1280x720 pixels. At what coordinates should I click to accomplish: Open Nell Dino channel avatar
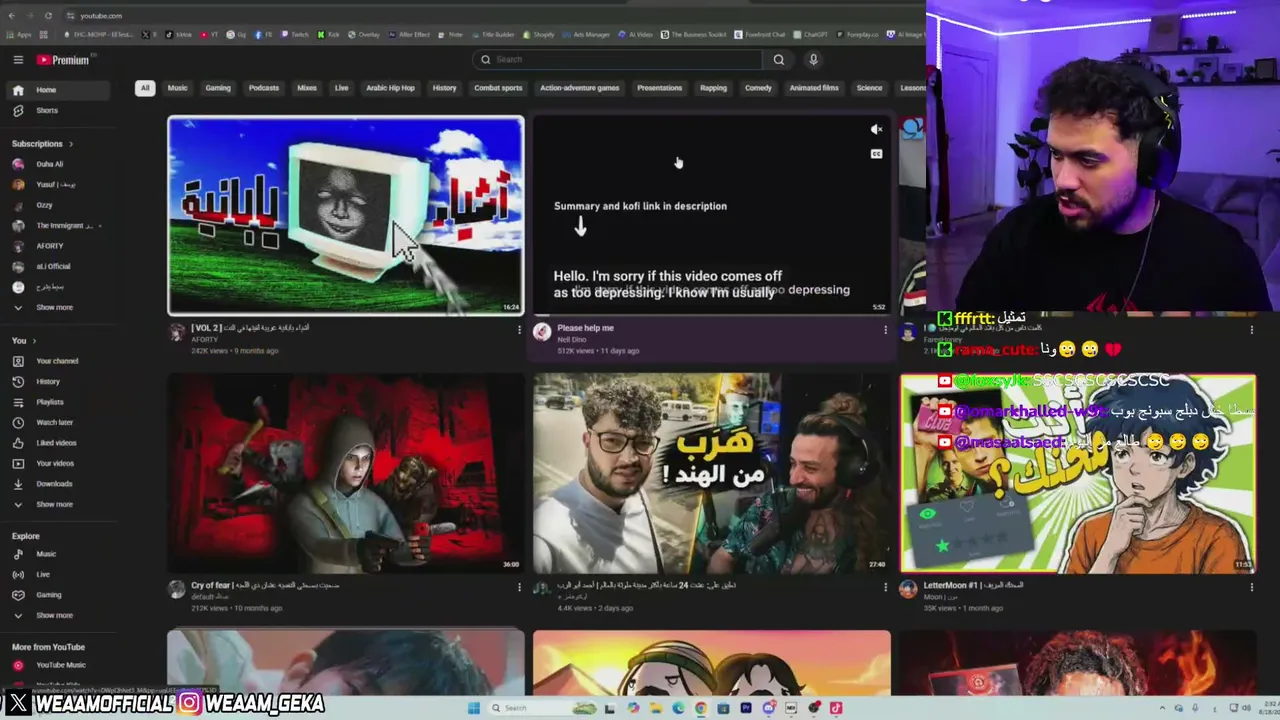point(542,332)
